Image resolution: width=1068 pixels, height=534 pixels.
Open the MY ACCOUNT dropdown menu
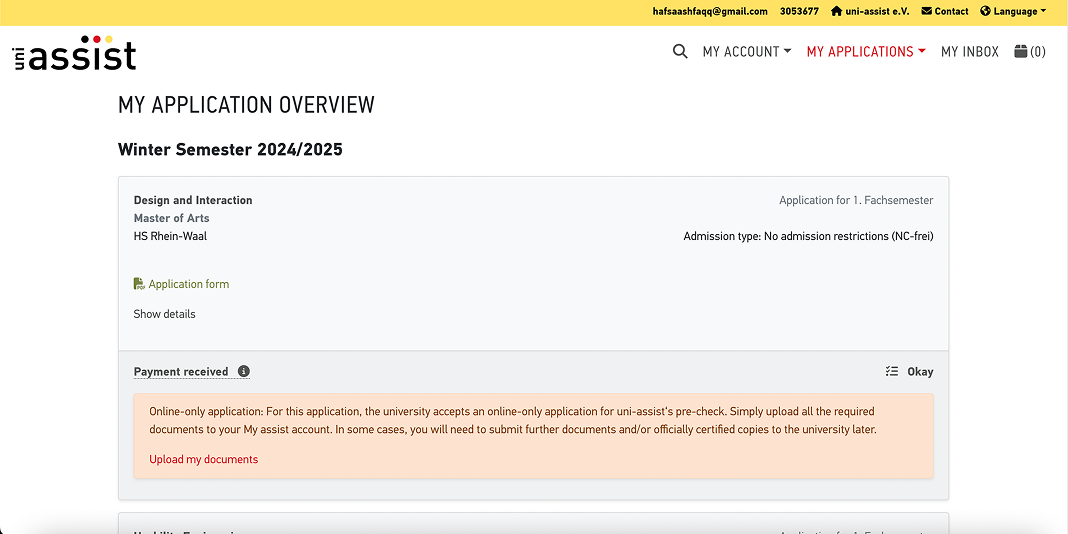click(747, 52)
